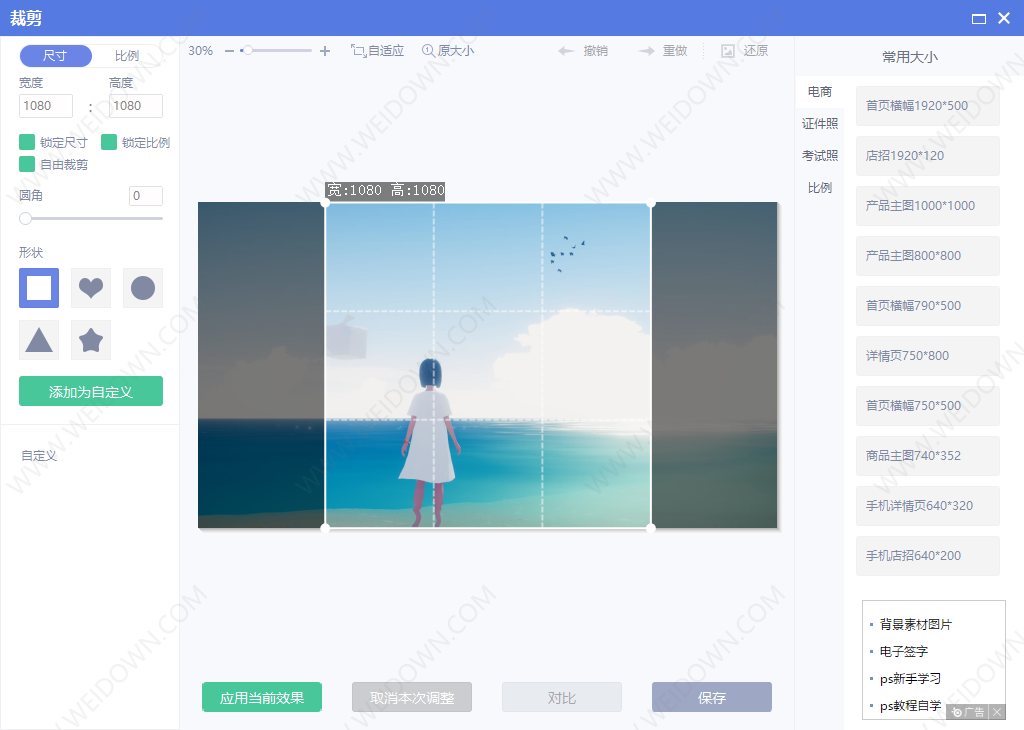Image resolution: width=1024 pixels, height=730 pixels.
Task: Close the advertisement box
Action: click(x=997, y=712)
